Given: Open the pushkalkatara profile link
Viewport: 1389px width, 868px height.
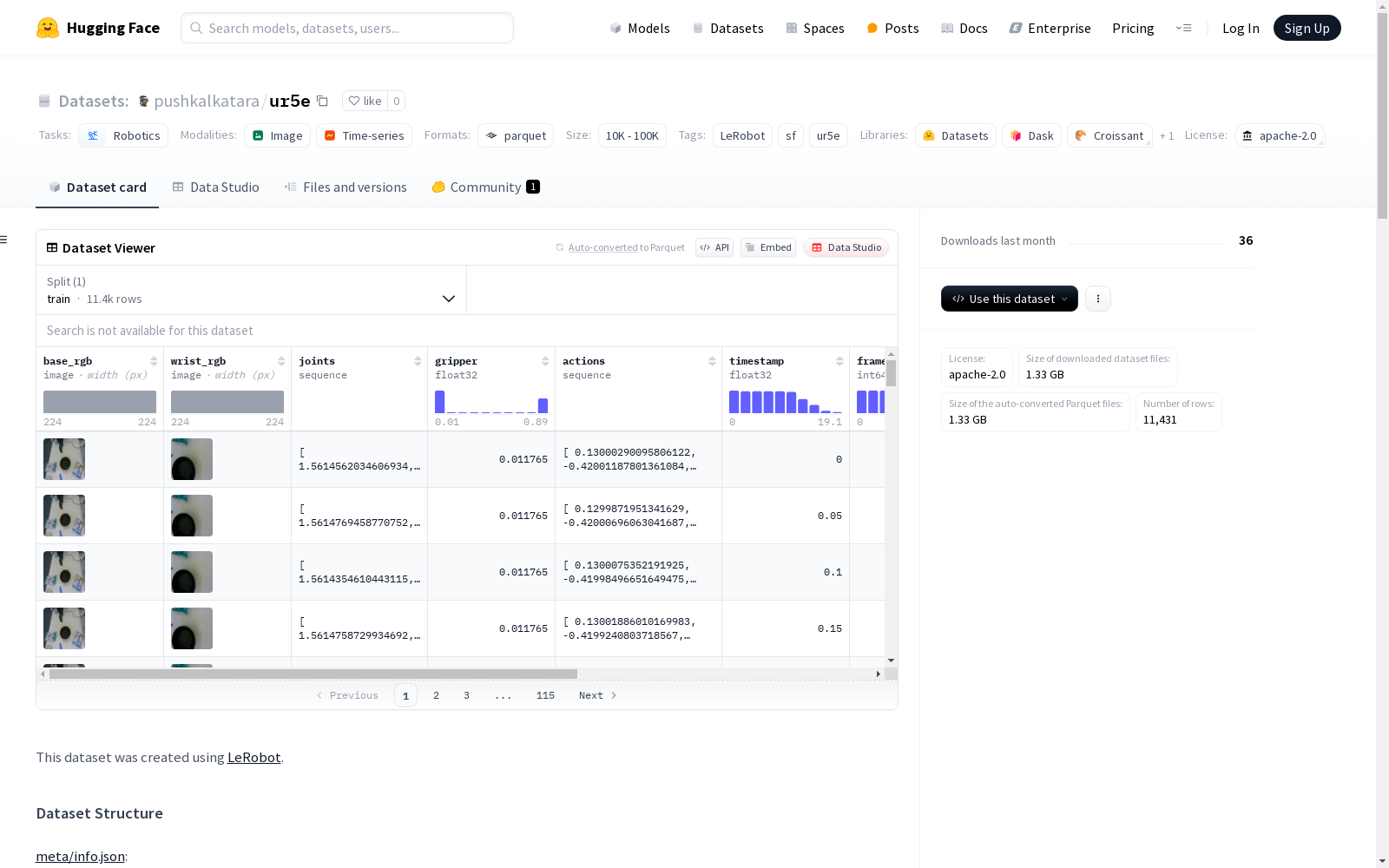Looking at the screenshot, I should coord(207,101).
